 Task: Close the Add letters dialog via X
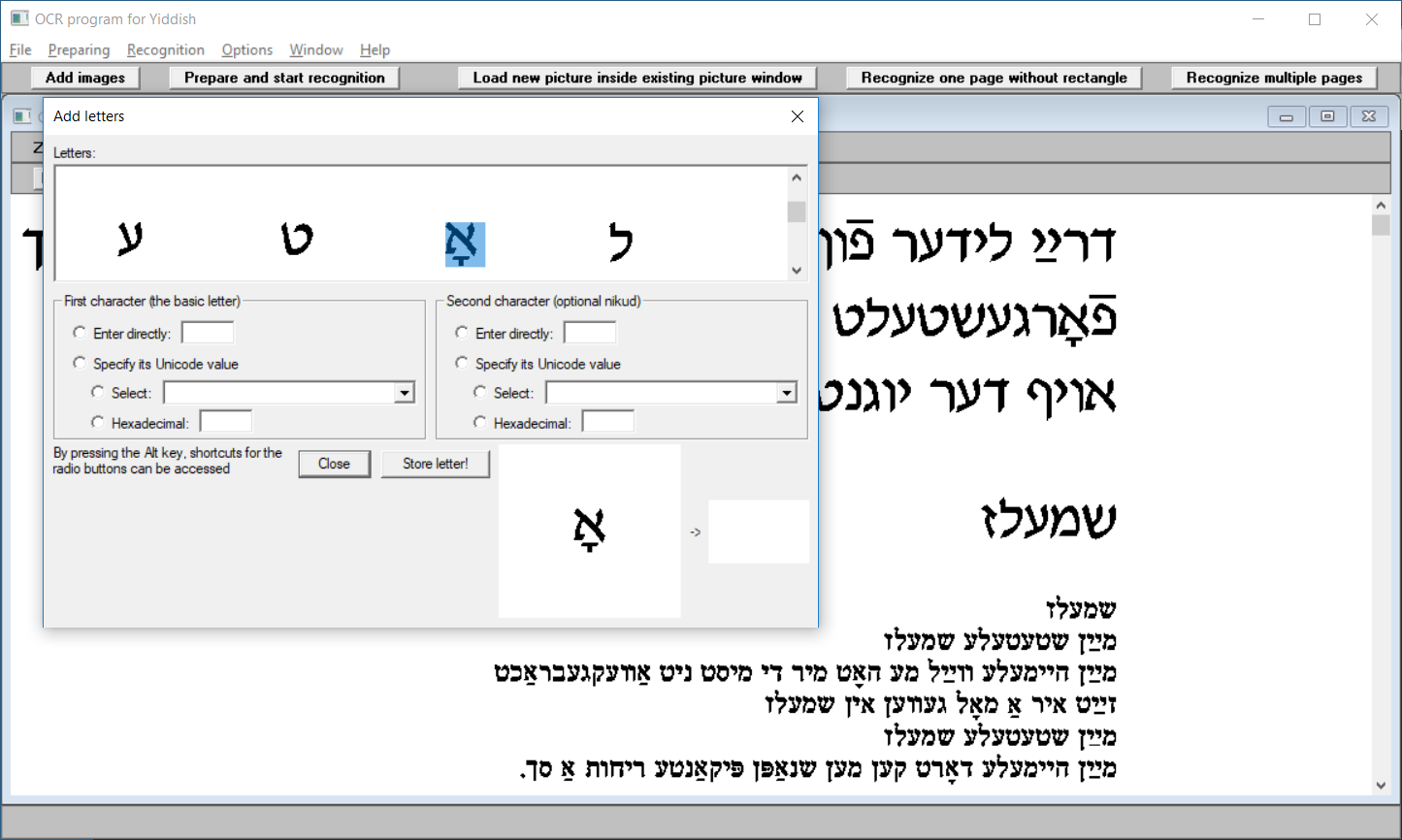click(798, 116)
